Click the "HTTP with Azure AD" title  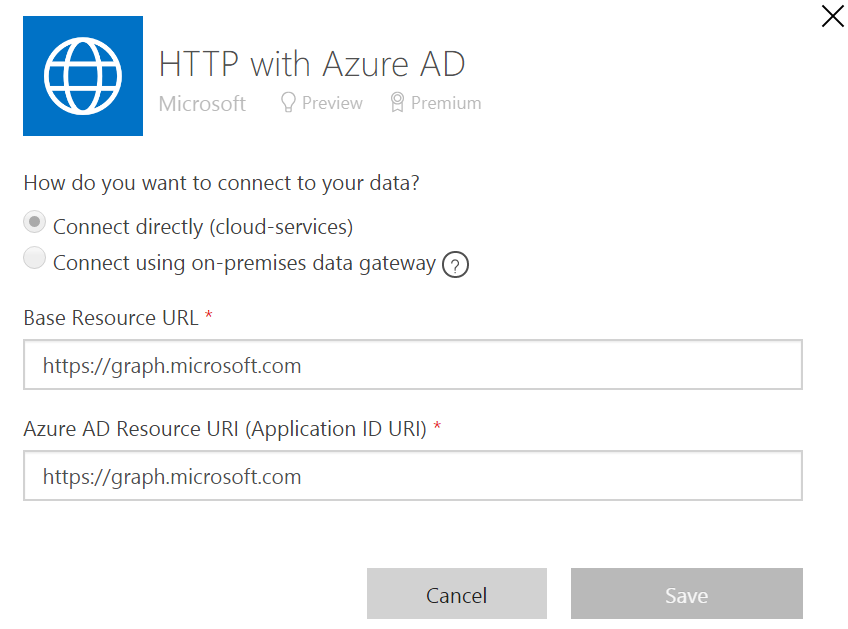pos(312,64)
